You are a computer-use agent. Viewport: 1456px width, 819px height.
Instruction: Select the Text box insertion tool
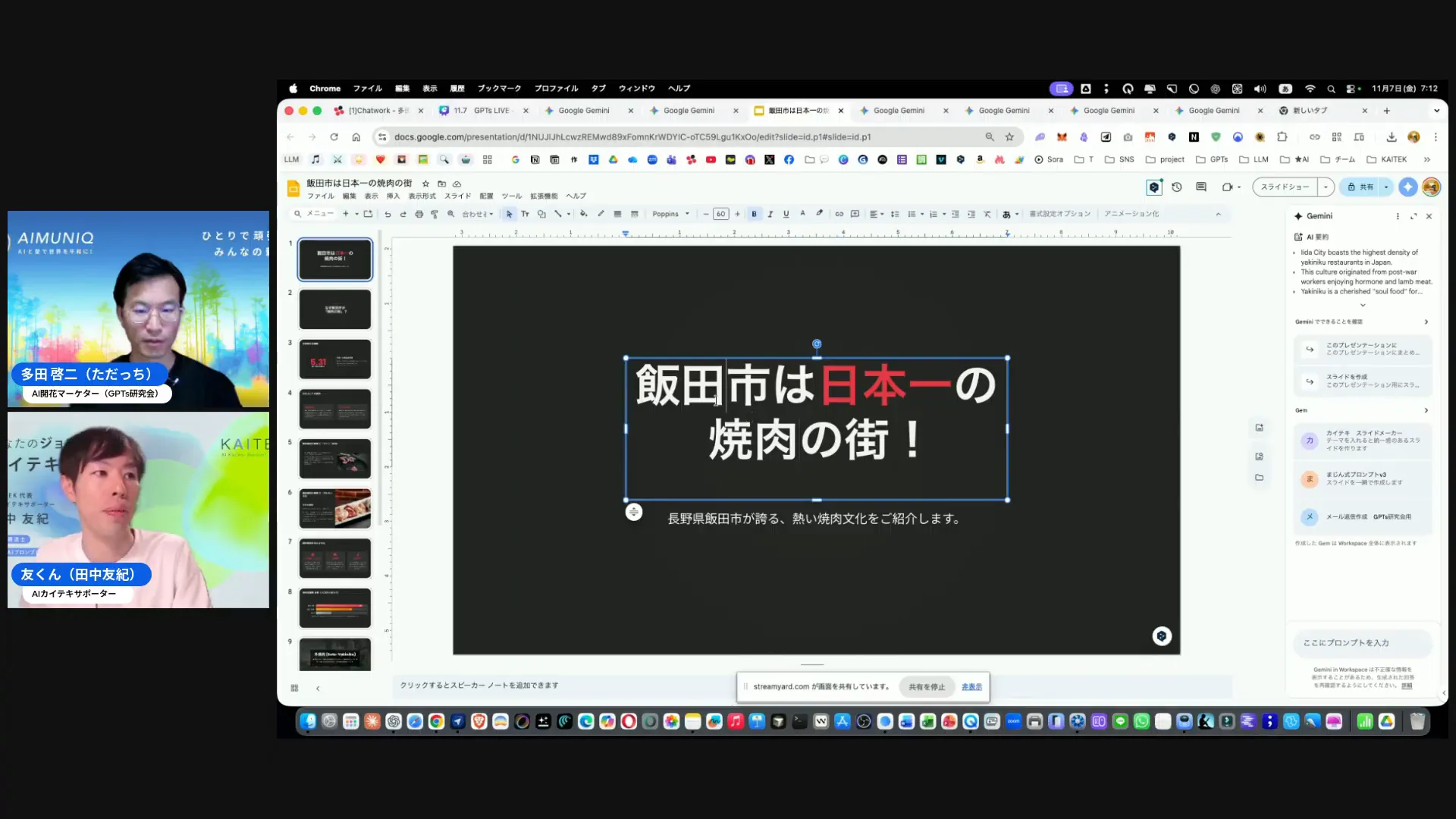[x=525, y=214]
